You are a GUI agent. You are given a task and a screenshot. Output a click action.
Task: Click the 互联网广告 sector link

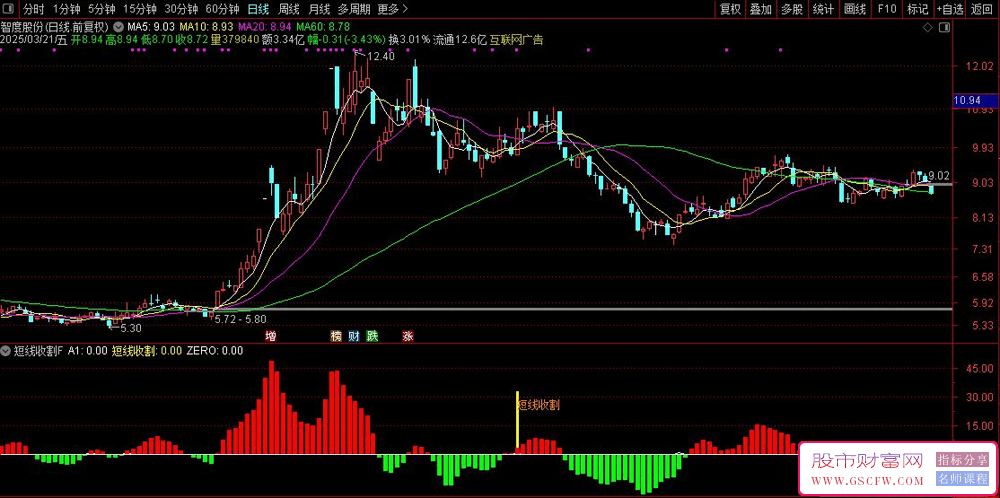pyautogui.click(x=517, y=40)
